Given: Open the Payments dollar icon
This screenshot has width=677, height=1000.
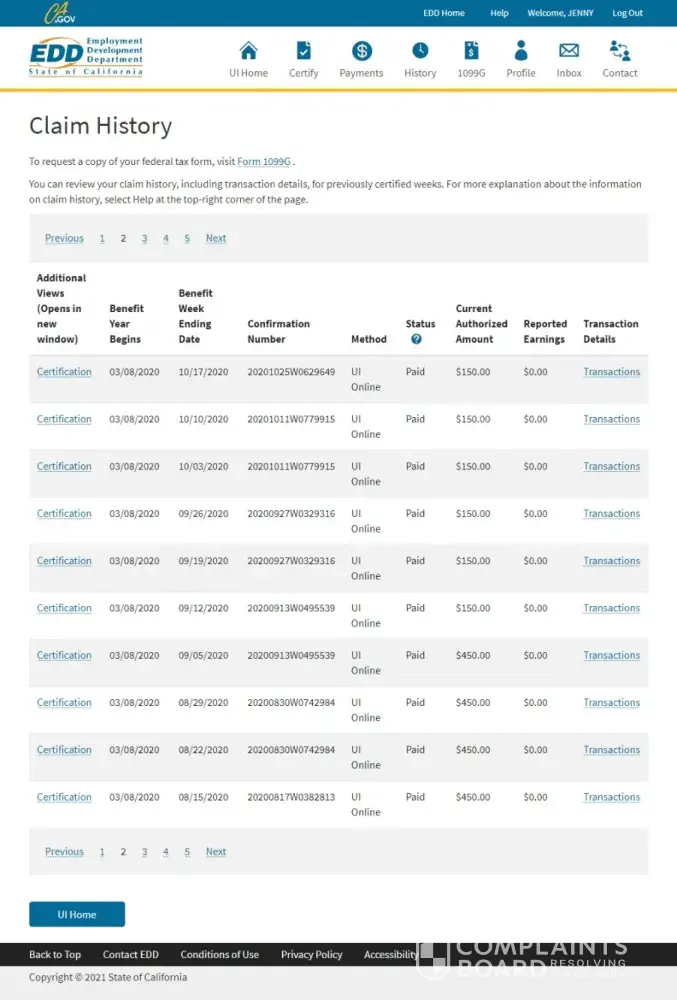Looking at the screenshot, I should click(362, 51).
